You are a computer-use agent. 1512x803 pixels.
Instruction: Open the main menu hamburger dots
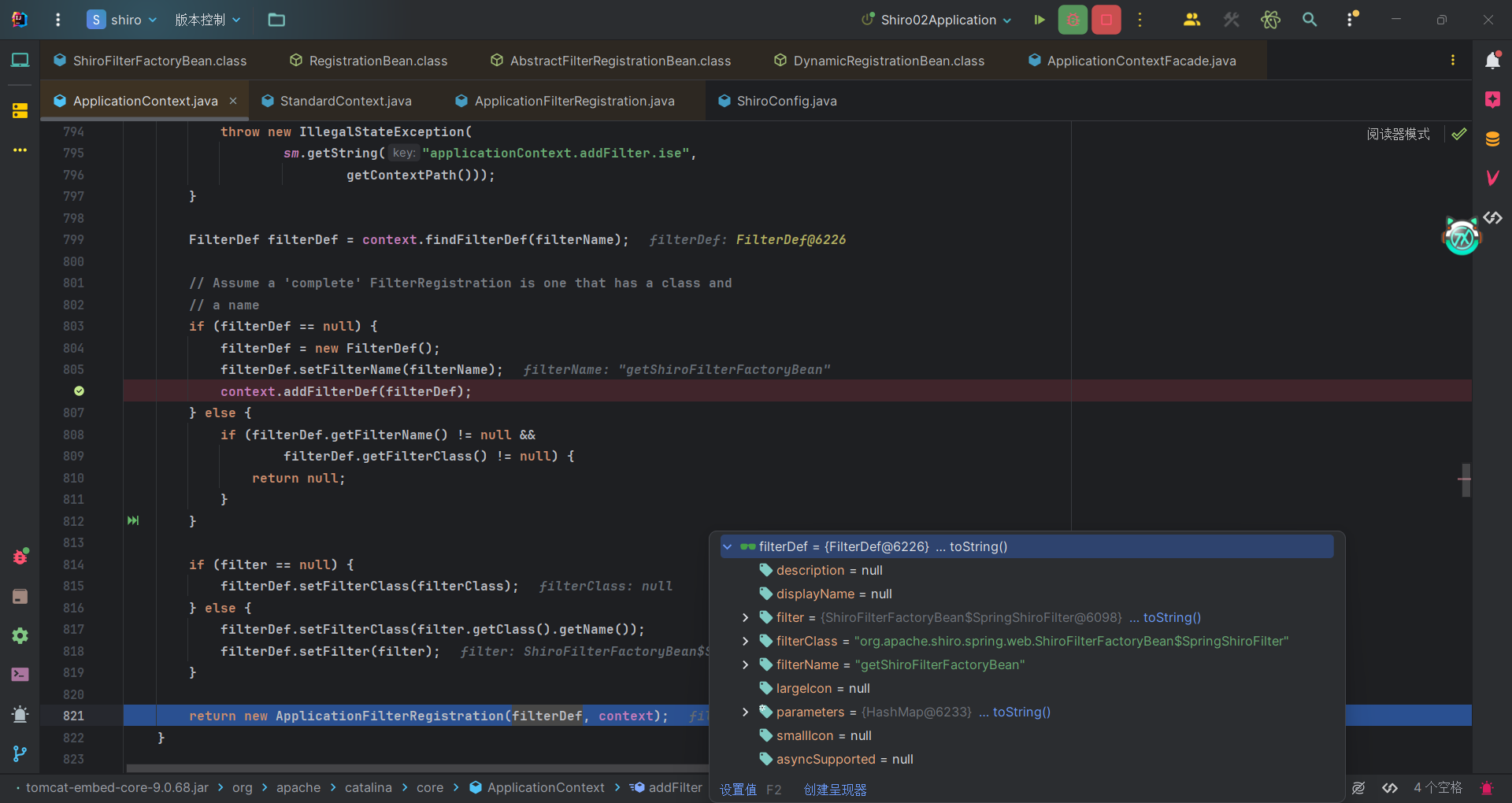(x=57, y=20)
